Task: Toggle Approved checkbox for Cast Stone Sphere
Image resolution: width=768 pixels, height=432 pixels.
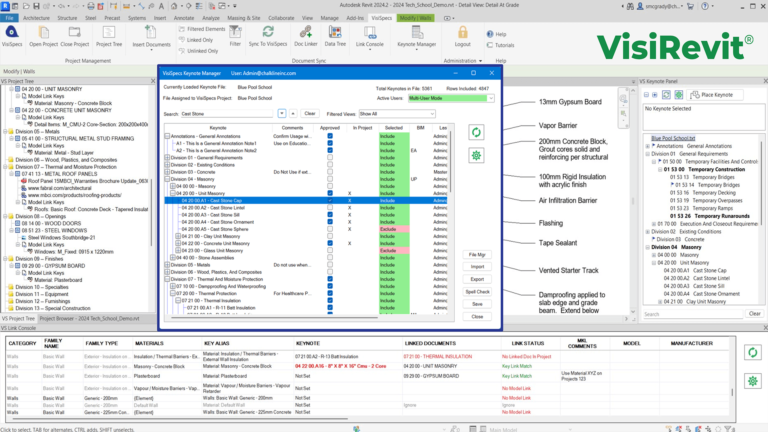Action: (x=330, y=228)
